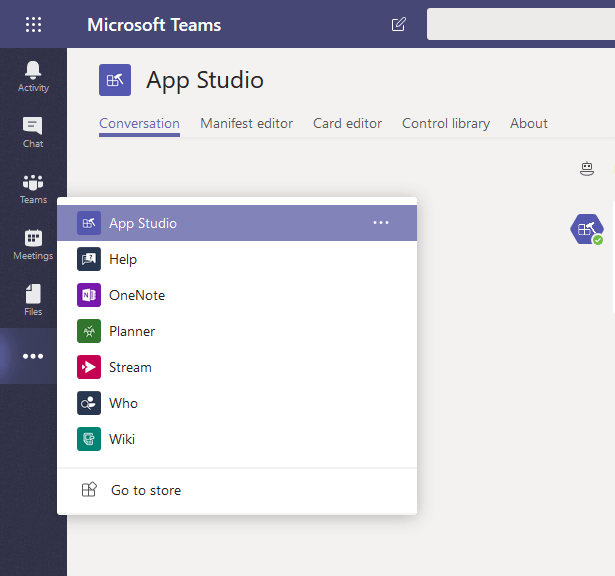Click the OneNote app icon
This screenshot has height=576, width=615.
click(89, 295)
